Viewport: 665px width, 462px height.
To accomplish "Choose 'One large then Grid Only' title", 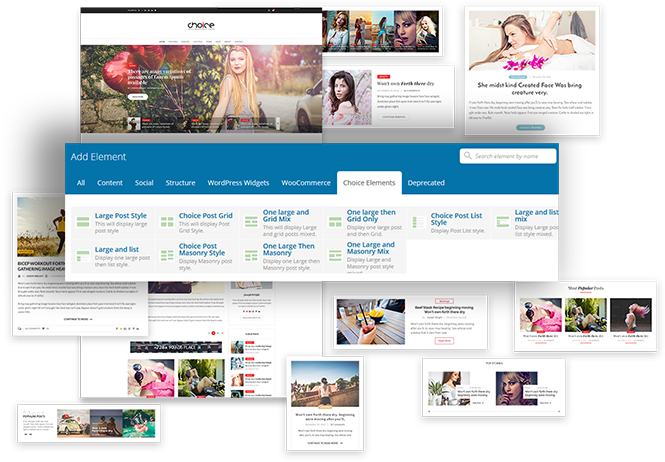I will [x=371, y=216].
